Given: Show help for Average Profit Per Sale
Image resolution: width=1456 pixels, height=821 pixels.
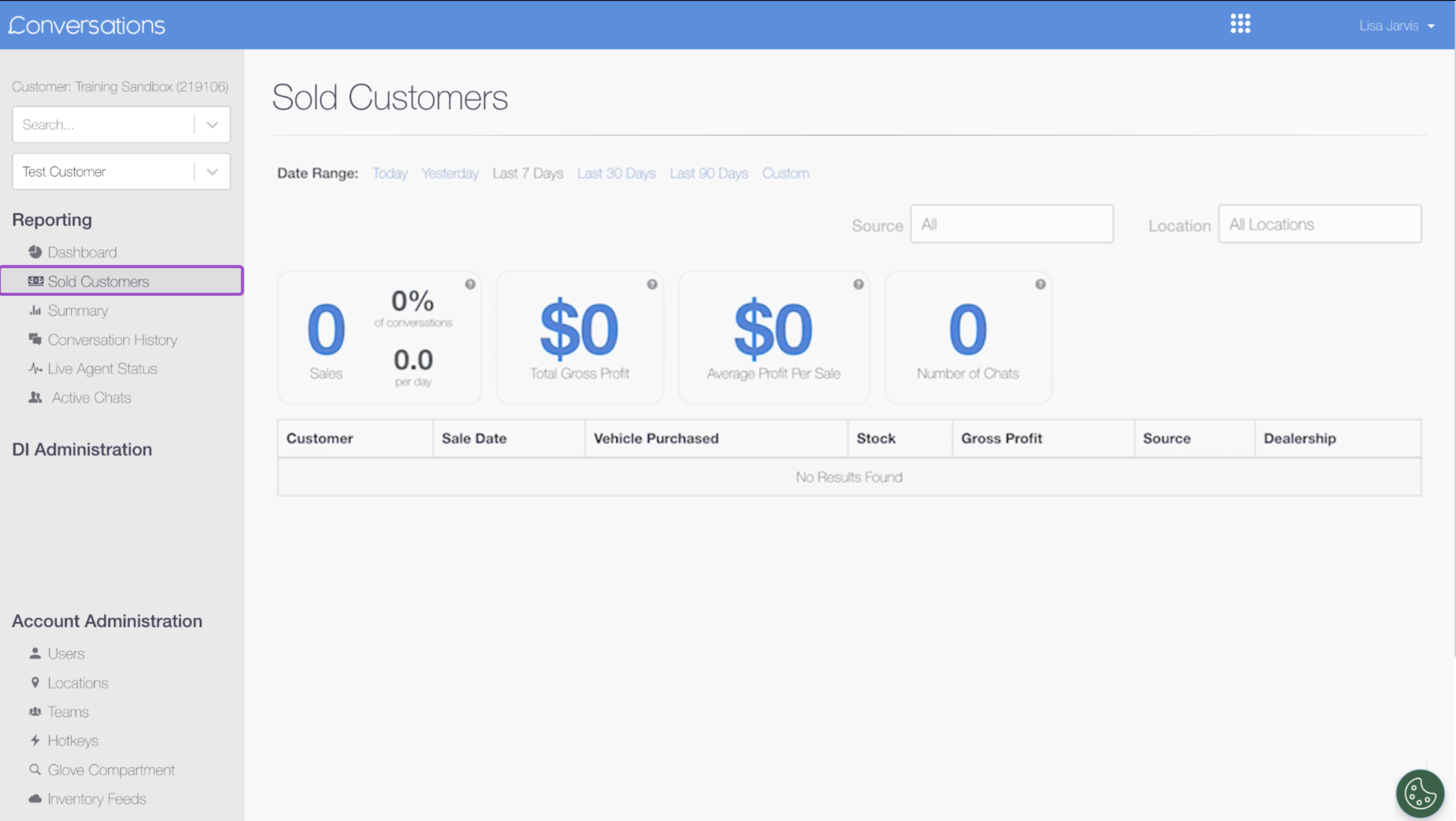Looking at the screenshot, I should pyautogui.click(x=858, y=284).
